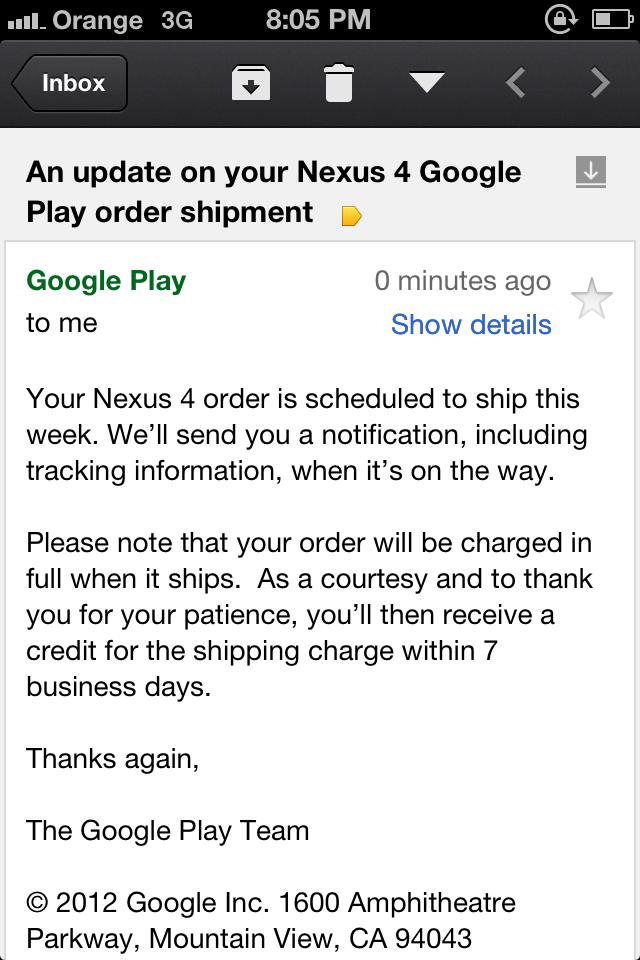The width and height of the screenshot is (640, 960).
Task: Tap the battery icon in status bar
Action: (612, 18)
